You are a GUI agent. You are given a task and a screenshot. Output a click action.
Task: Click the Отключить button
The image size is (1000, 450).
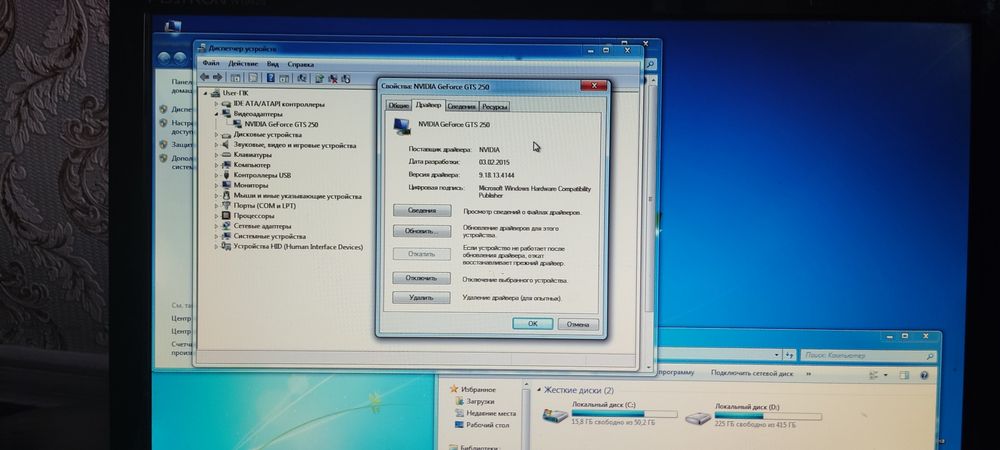(x=422, y=279)
